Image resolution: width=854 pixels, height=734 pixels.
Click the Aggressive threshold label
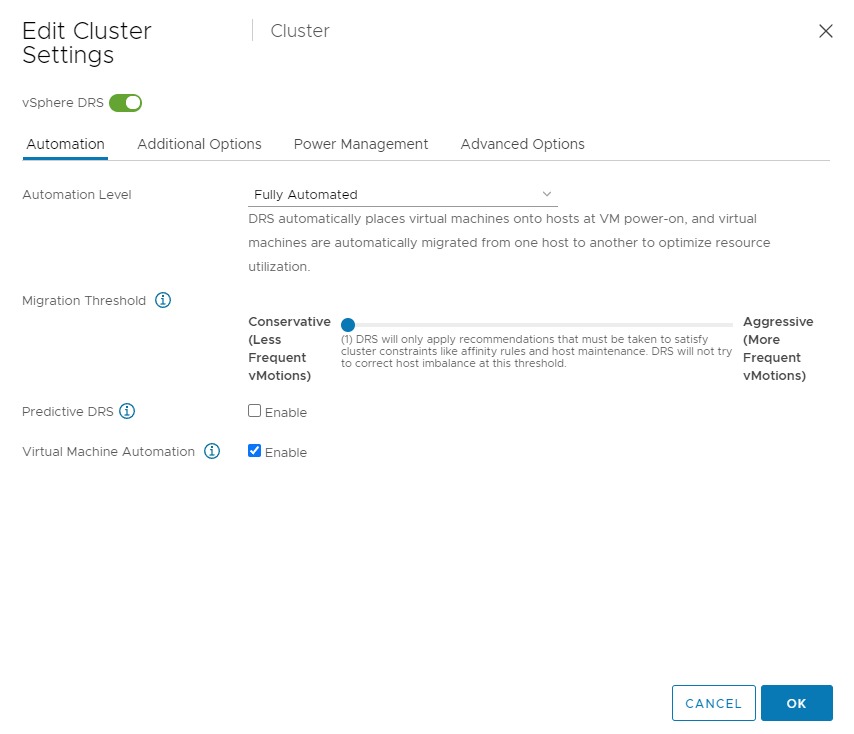tap(777, 322)
